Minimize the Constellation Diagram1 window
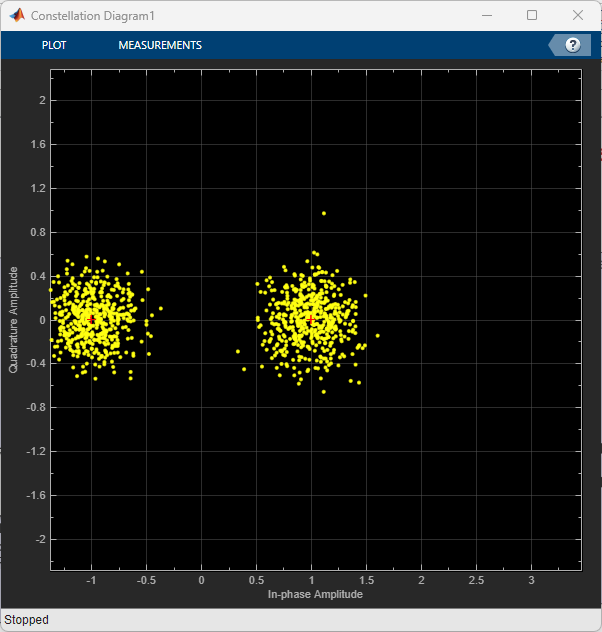 tap(487, 15)
